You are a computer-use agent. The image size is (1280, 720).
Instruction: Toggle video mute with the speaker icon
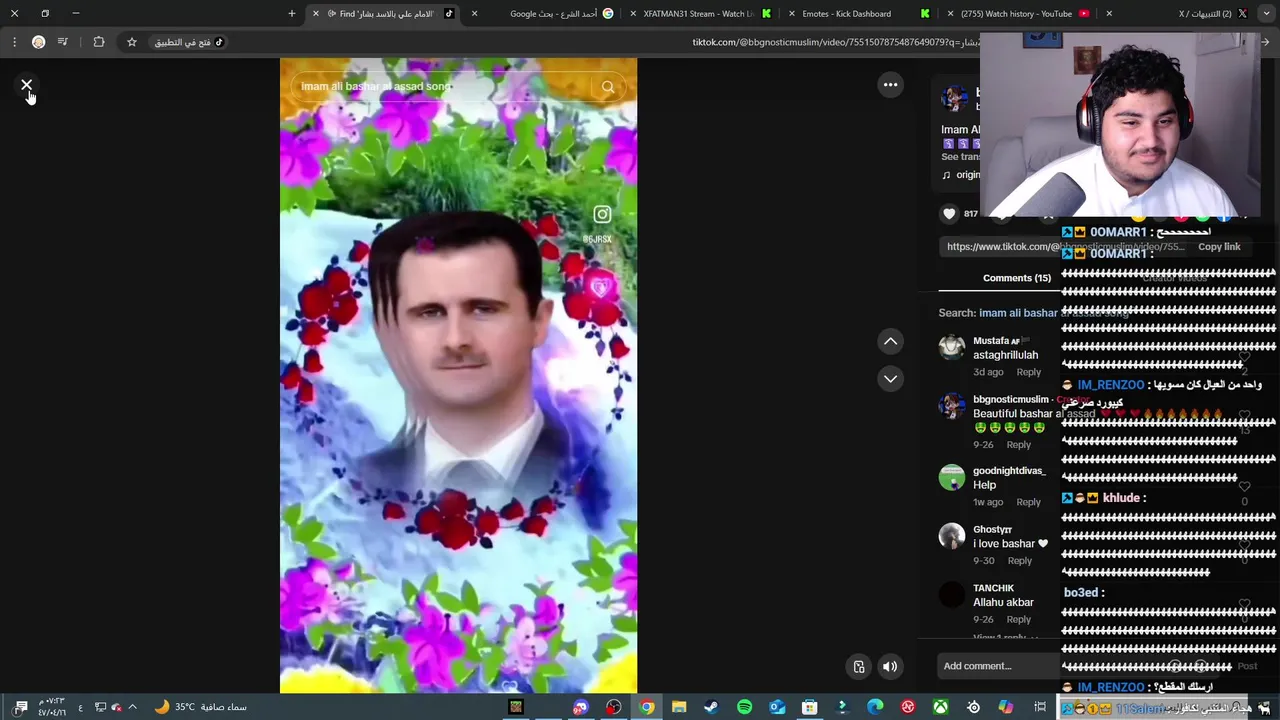[x=889, y=667]
